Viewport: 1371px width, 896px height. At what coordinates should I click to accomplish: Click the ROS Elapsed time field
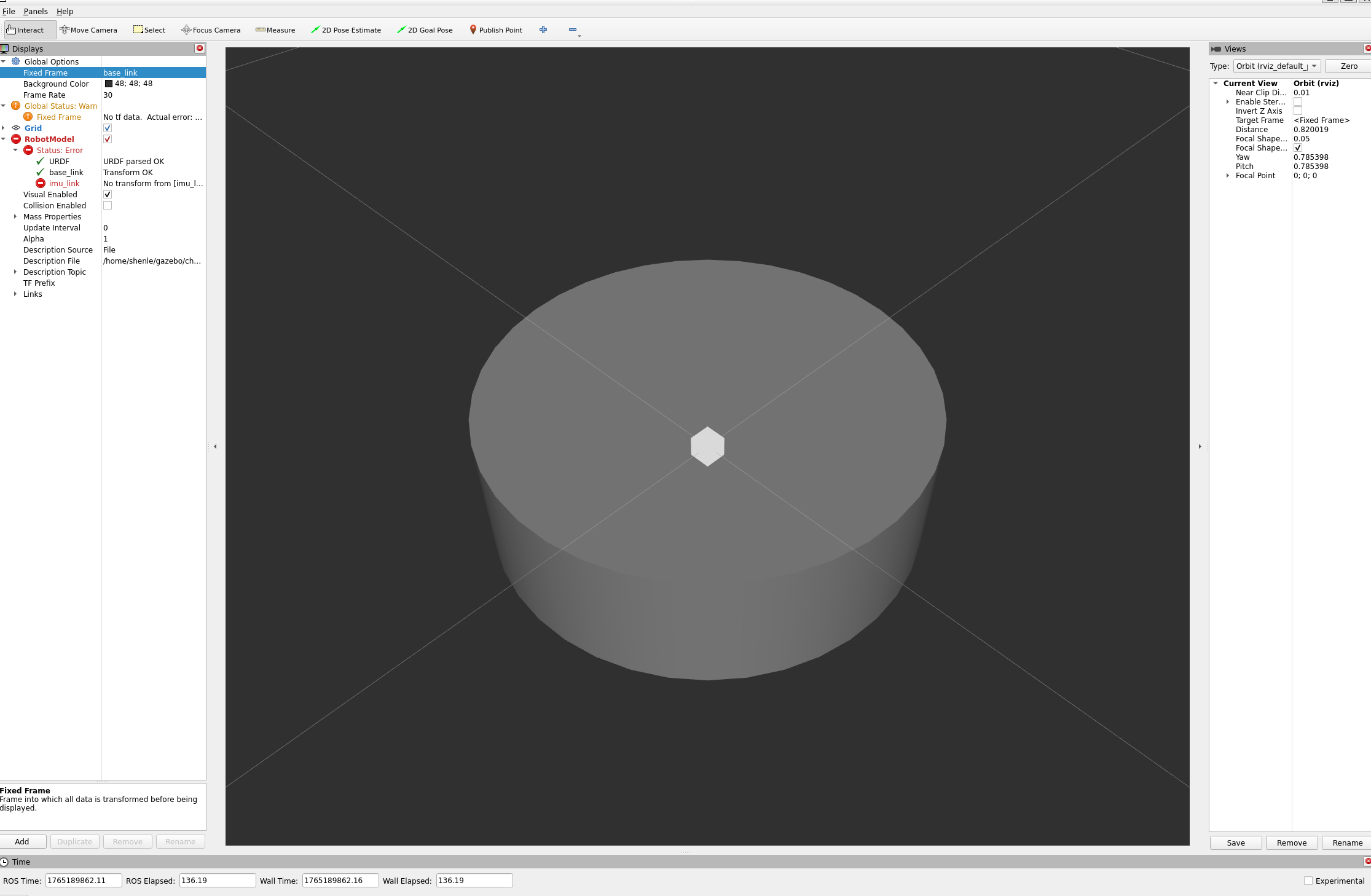click(x=217, y=880)
